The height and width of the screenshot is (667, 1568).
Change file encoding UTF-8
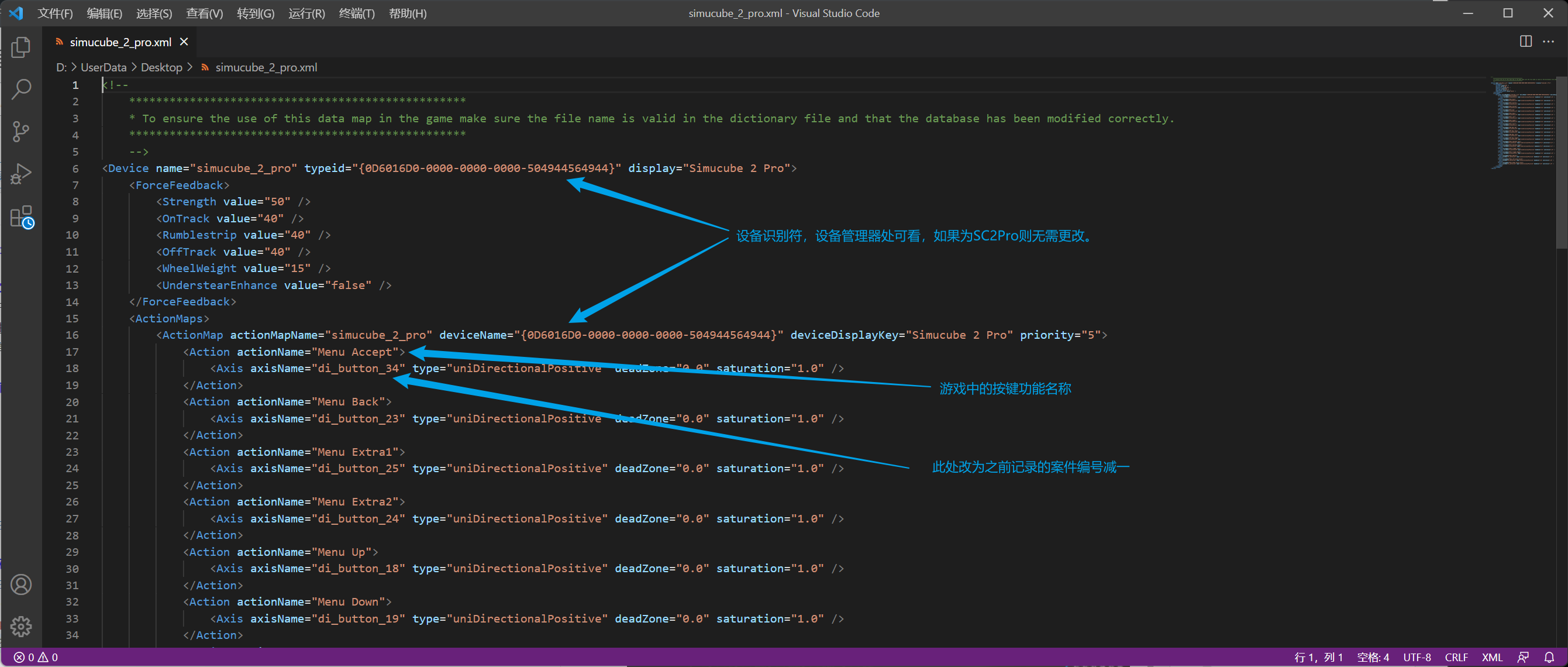click(1417, 657)
